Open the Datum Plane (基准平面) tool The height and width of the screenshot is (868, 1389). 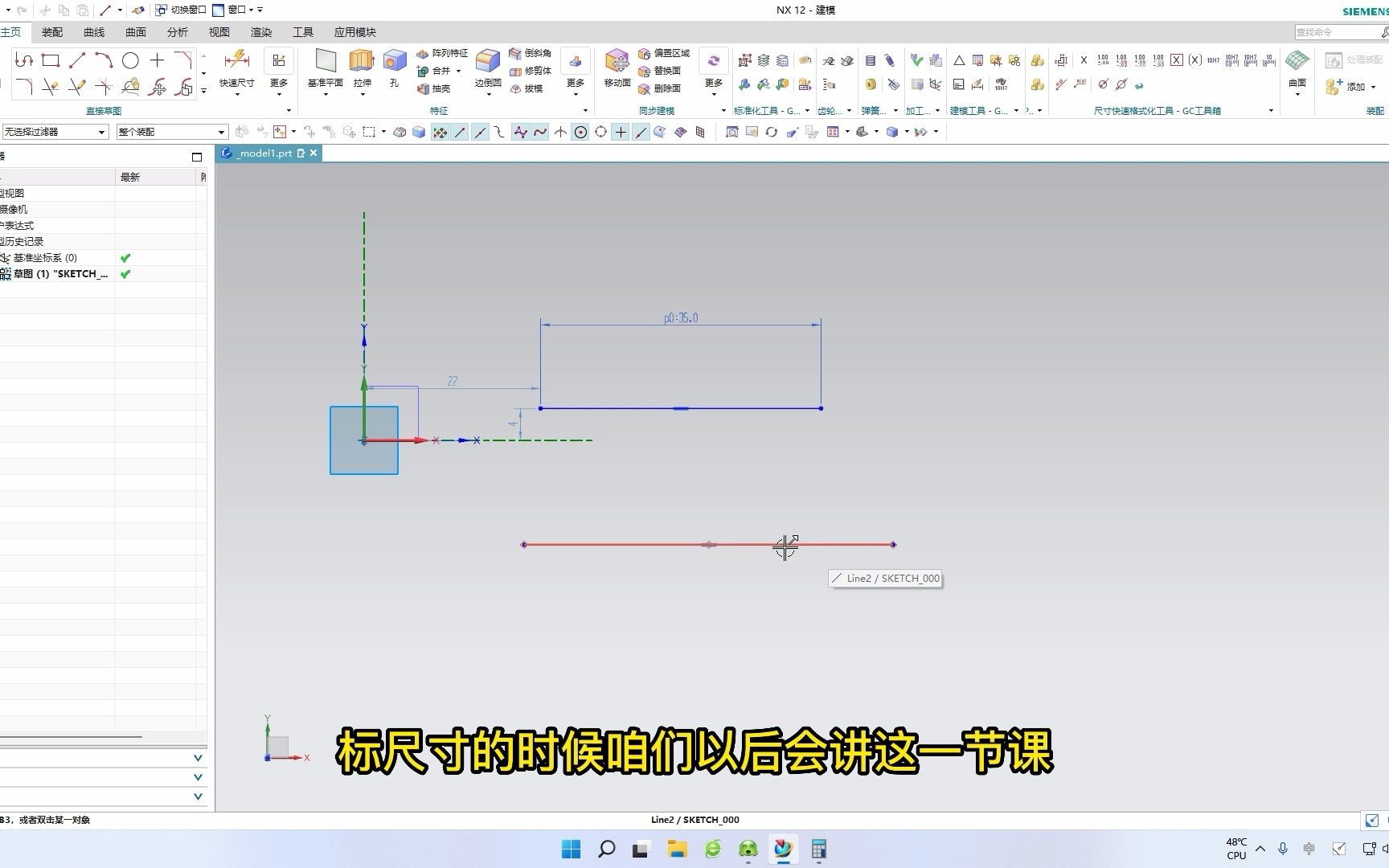pos(325,66)
